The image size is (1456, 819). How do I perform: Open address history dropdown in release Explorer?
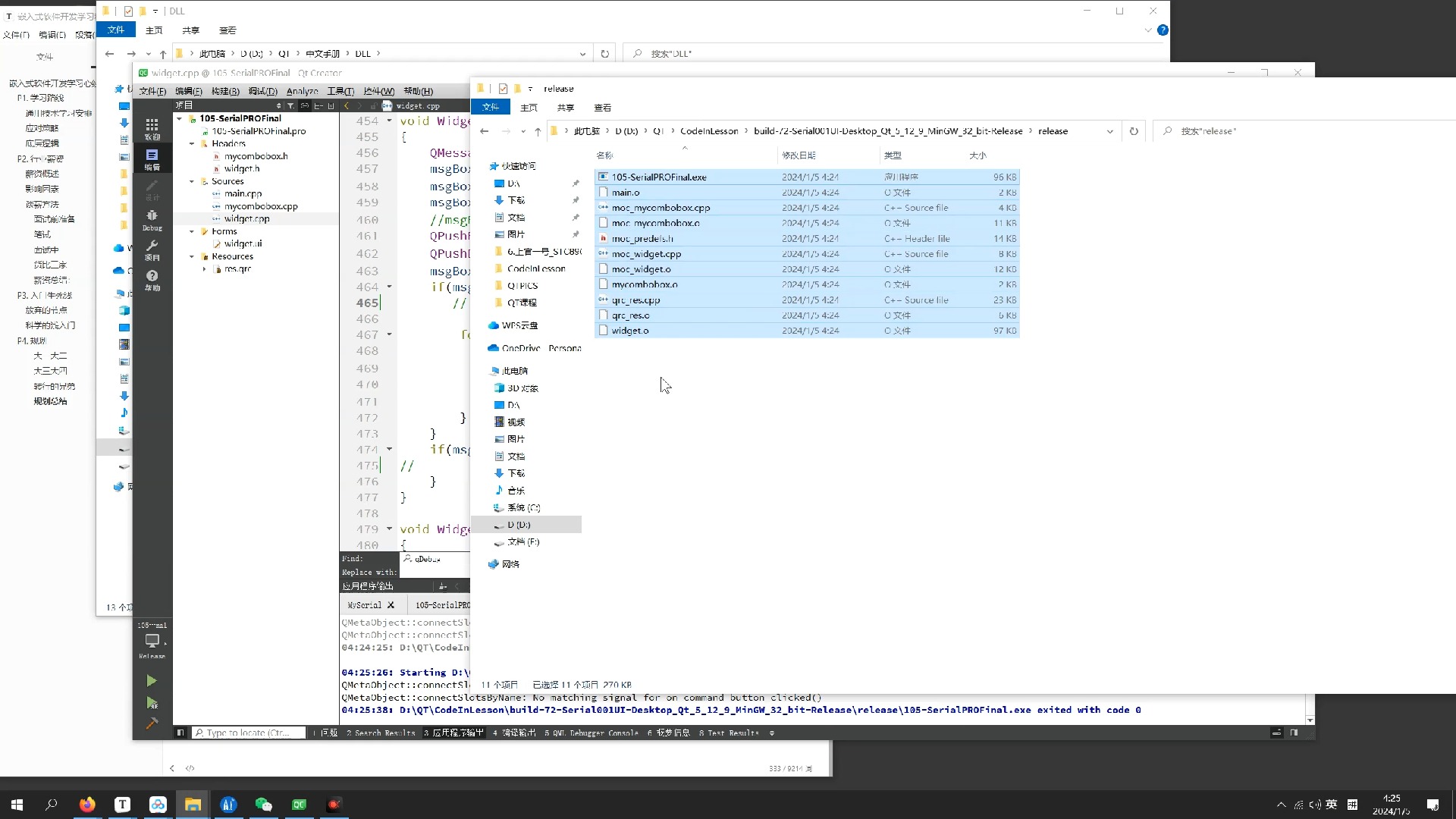pos(1110,131)
